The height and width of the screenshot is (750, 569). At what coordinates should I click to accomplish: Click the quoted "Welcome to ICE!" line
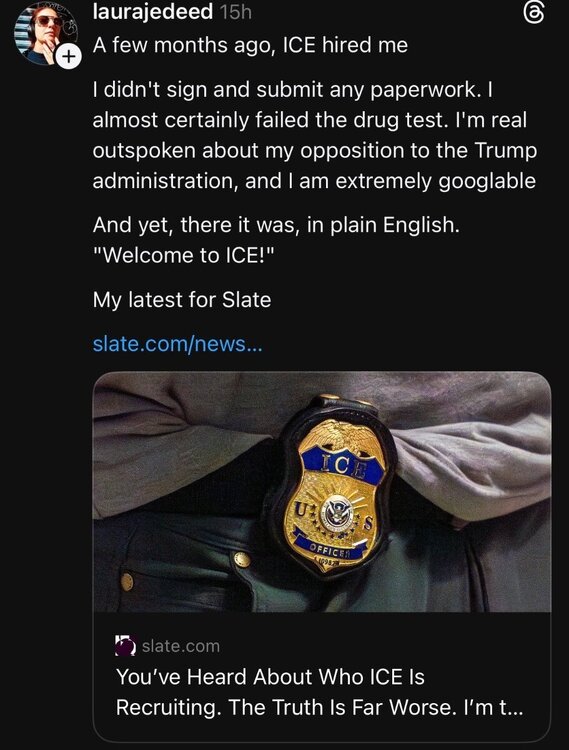coord(184,255)
